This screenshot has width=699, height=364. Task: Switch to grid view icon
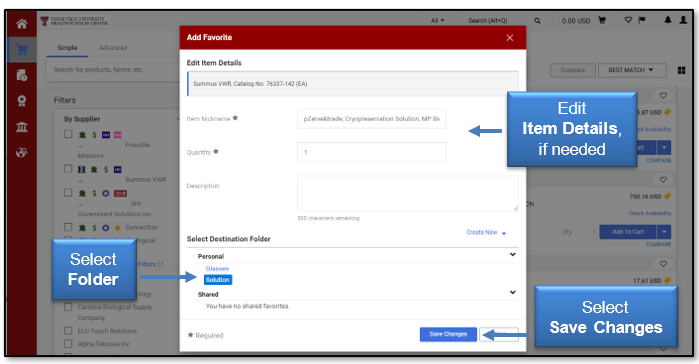(x=682, y=70)
